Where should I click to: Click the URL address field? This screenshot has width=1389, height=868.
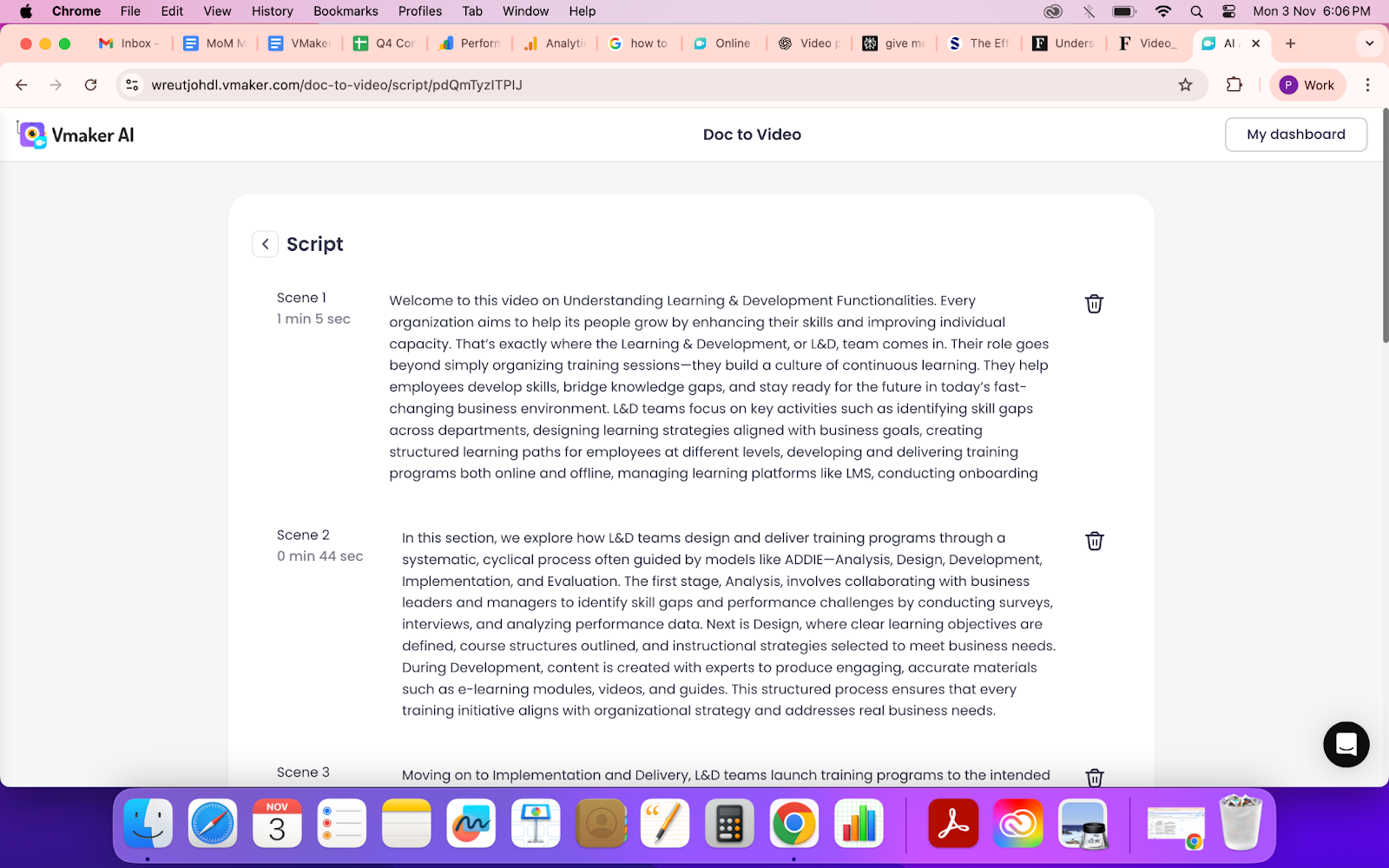pos(608,85)
